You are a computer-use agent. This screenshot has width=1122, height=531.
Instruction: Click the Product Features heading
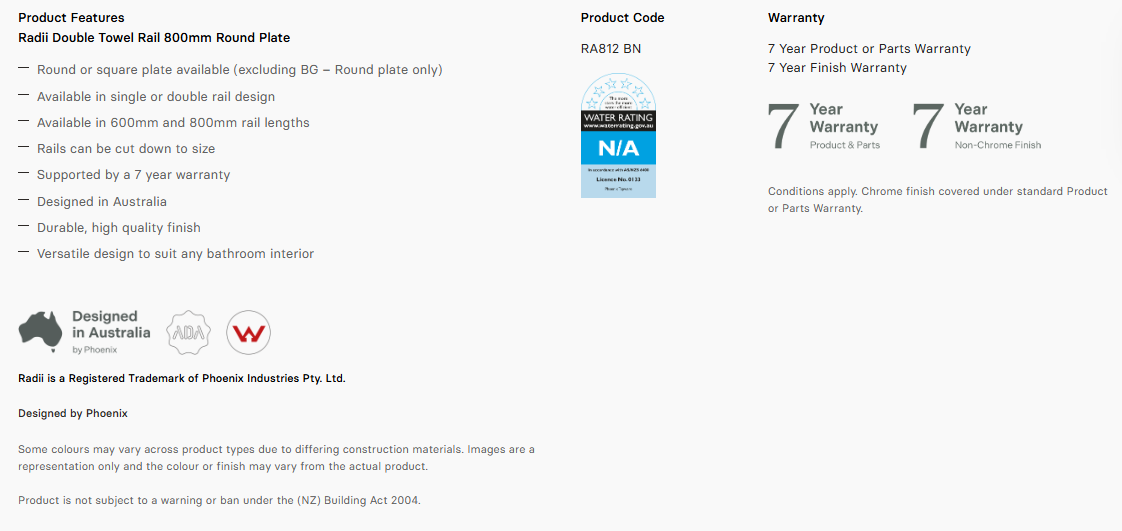click(71, 18)
